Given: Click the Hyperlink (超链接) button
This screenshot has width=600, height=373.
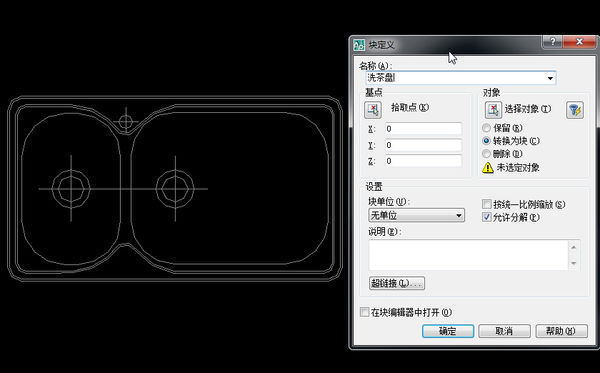Looking at the screenshot, I should (x=397, y=283).
